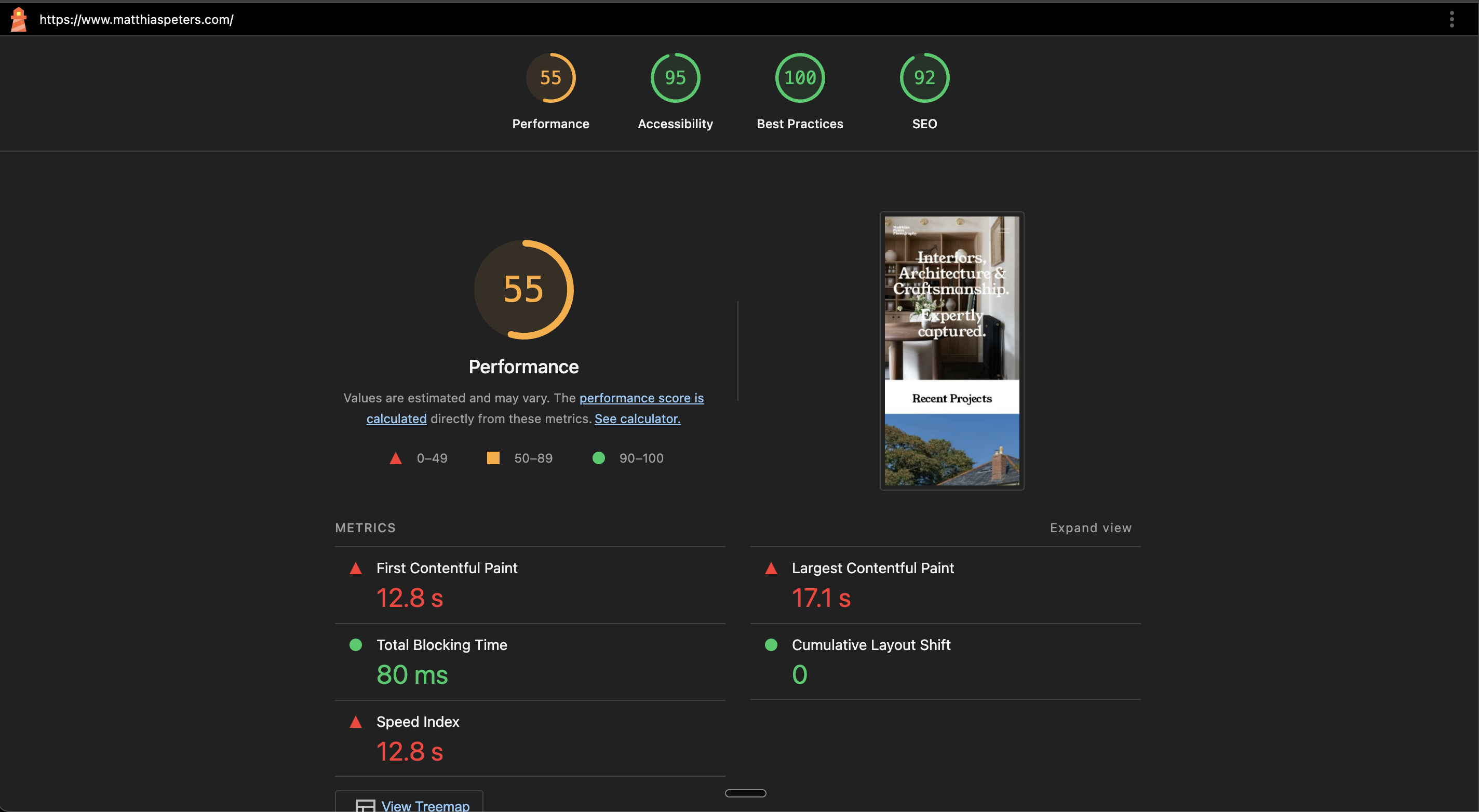Click the large 55 Performance gauge
The image size is (1479, 812).
523,289
